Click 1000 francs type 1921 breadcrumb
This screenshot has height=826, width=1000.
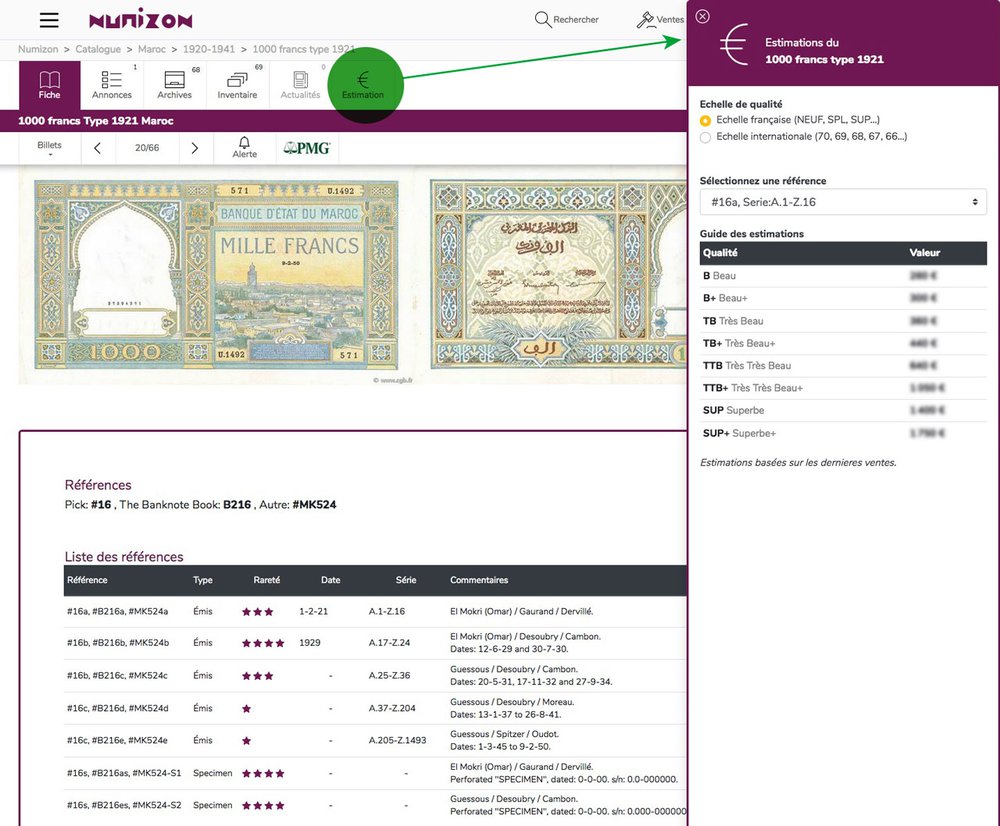pyautogui.click(x=304, y=49)
